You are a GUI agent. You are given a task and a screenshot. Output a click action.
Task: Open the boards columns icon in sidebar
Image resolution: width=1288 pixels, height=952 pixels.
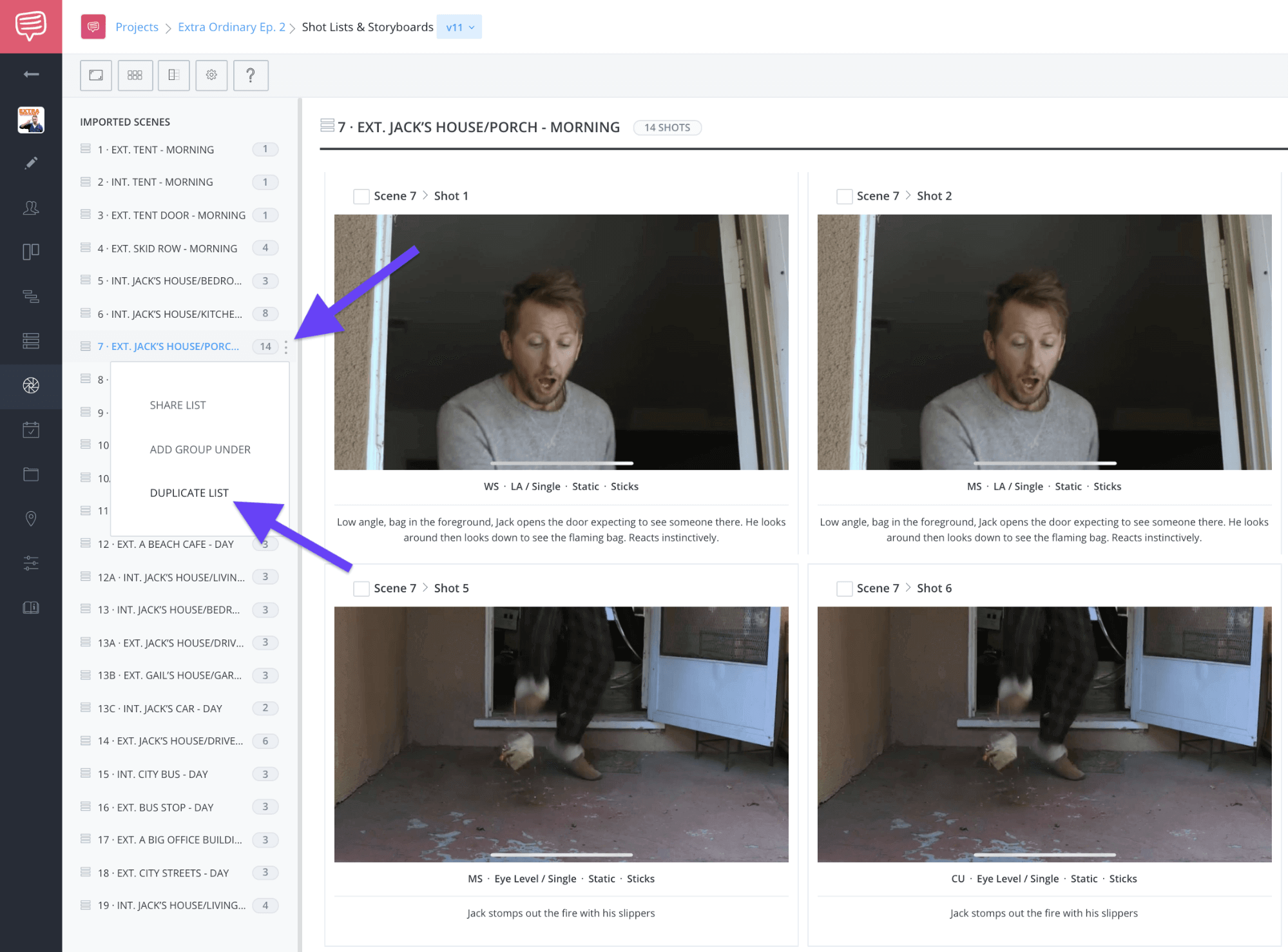(x=31, y=251)
